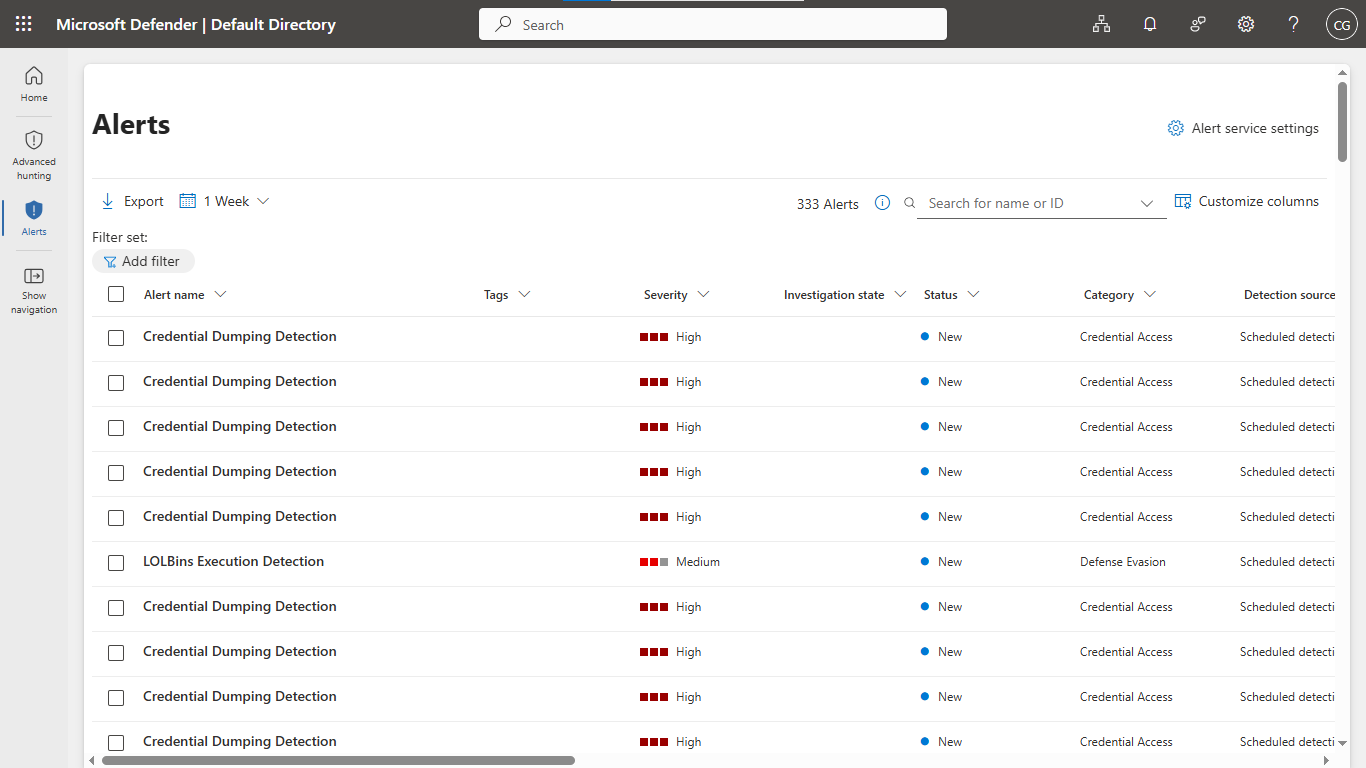Check the fourth Credential Dumping Detection row

[116, 473]
